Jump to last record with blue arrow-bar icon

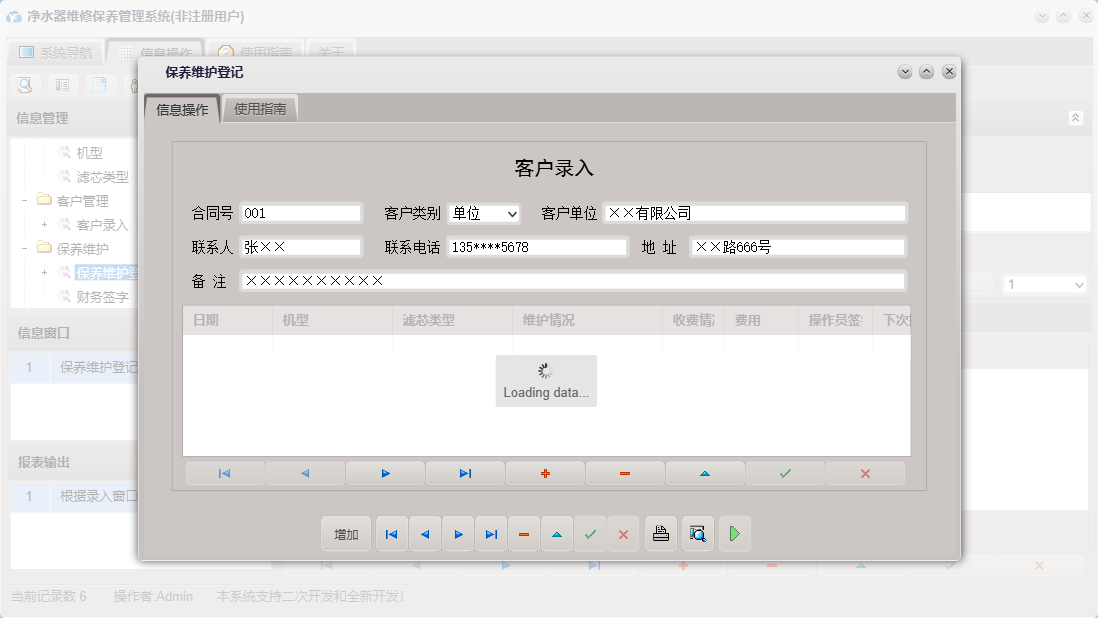465,472
